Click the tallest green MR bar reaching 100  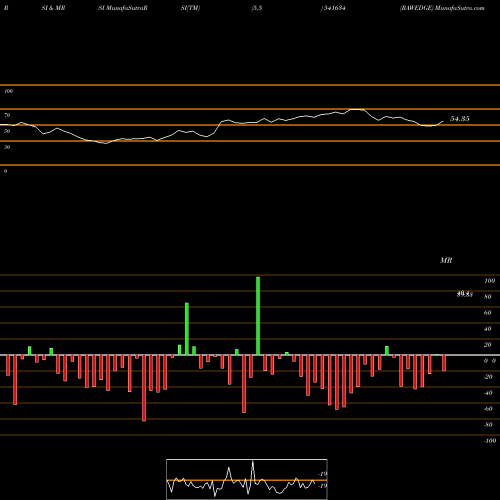pos(258,316)
